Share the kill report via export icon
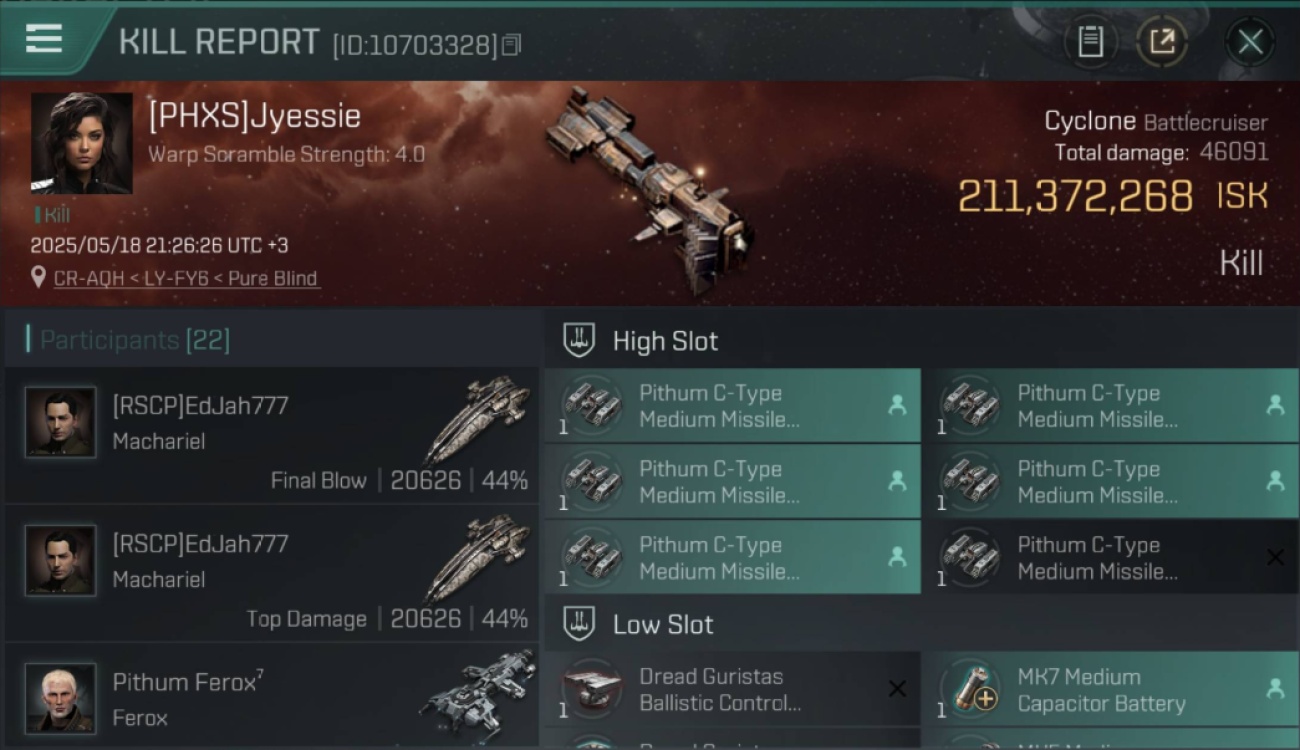Viewport: 1300px width, 750px height. [1162, 42]
